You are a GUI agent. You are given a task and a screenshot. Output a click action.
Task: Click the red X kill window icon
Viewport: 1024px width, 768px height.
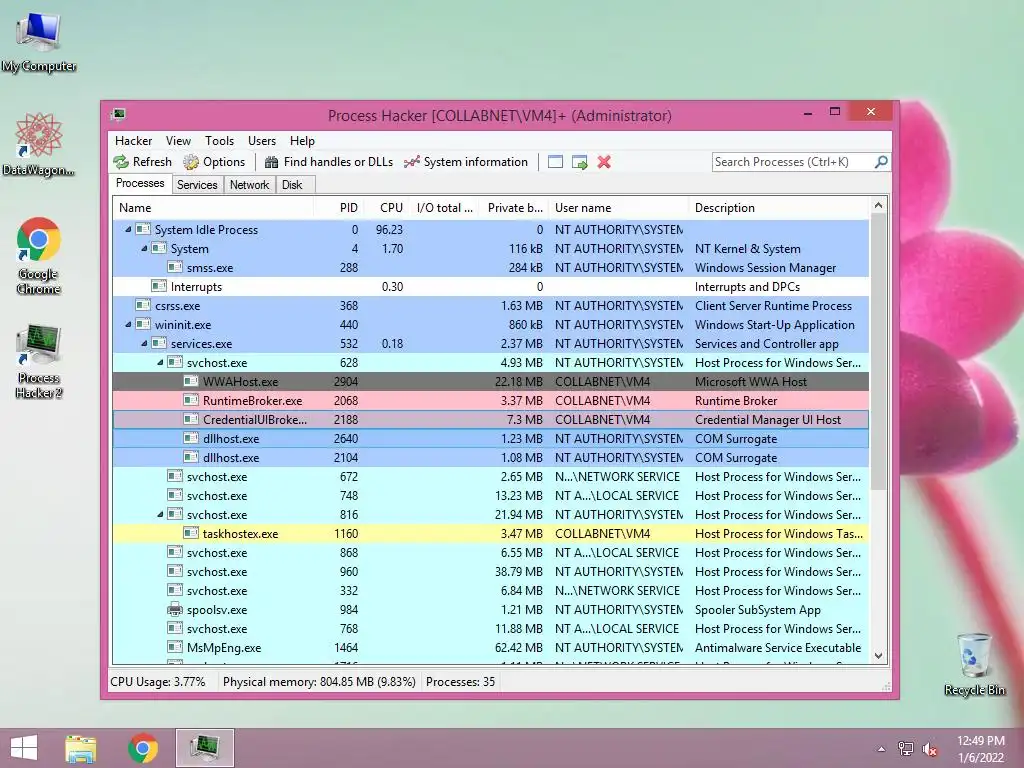pyautogui.click(x=604, y=162)
